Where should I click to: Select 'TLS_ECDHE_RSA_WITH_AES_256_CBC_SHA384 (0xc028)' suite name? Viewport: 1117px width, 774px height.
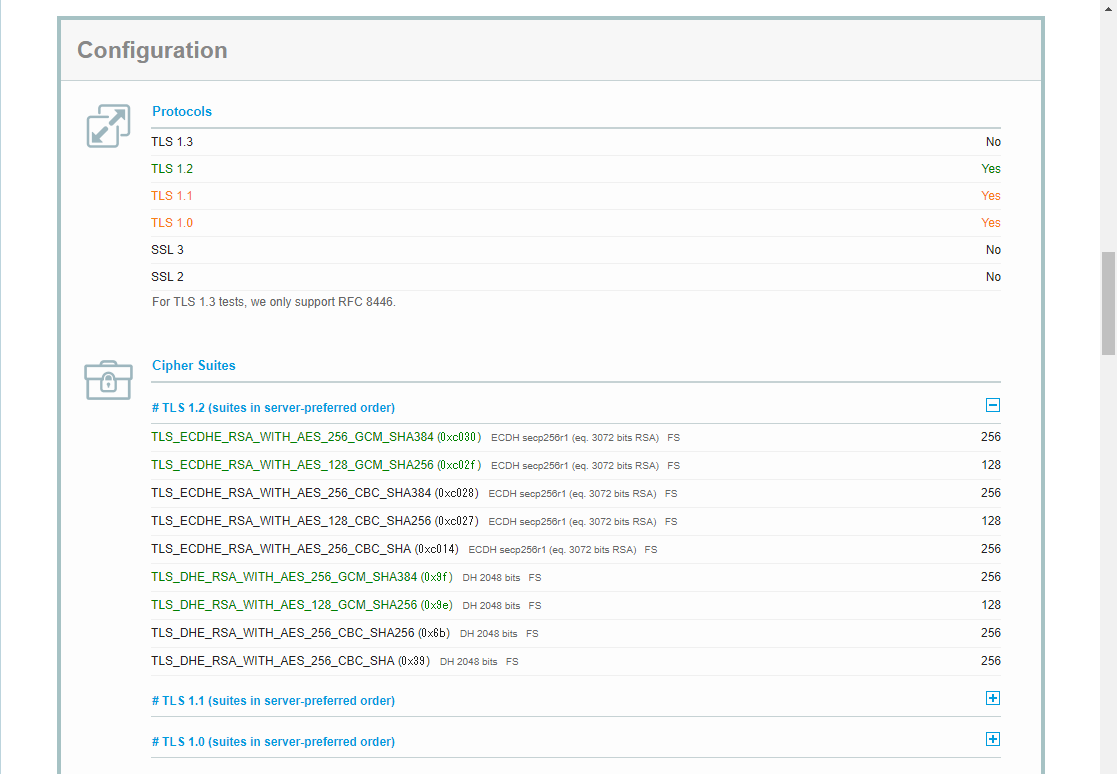click(x=315, y=493)
